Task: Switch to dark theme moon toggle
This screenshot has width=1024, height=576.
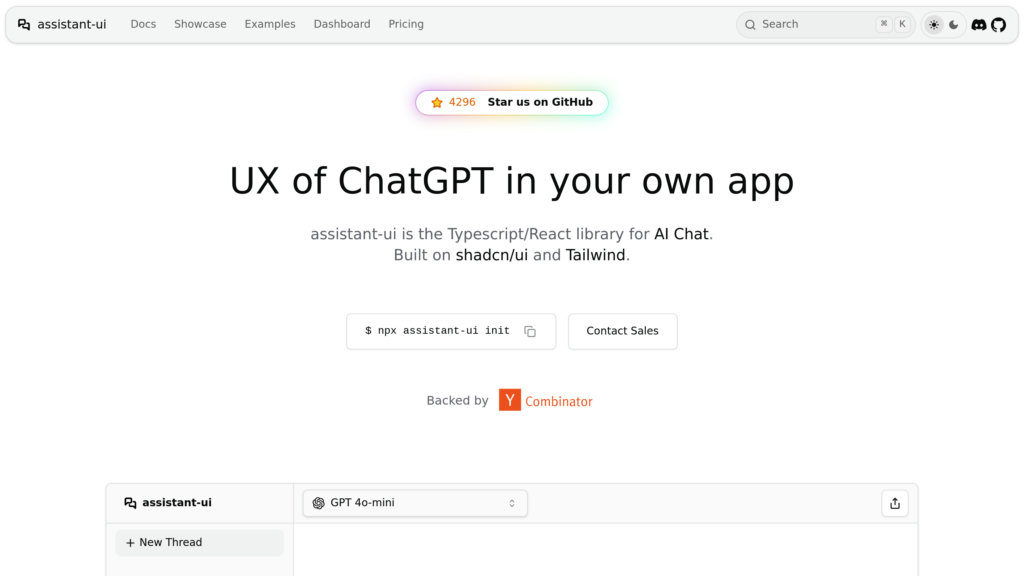Action: click(954, 25)
